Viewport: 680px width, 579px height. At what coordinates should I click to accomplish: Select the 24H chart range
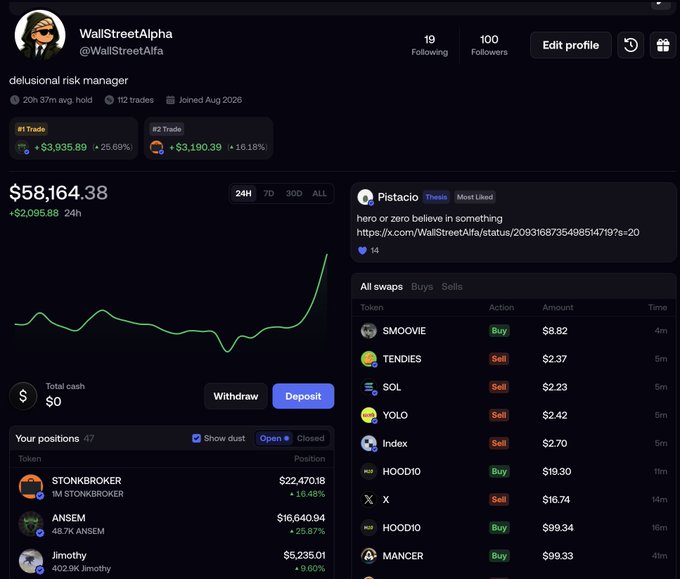pyautogui.click(x=243, y=193)
